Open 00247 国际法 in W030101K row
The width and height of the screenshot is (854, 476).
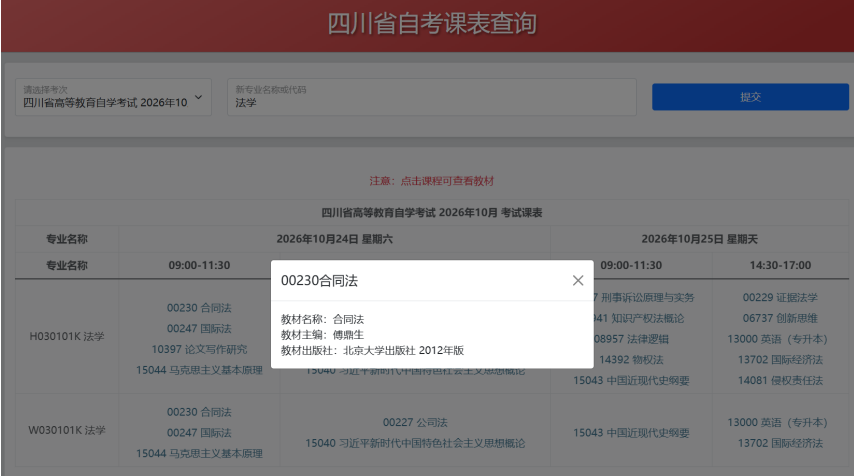pos(199,432)
